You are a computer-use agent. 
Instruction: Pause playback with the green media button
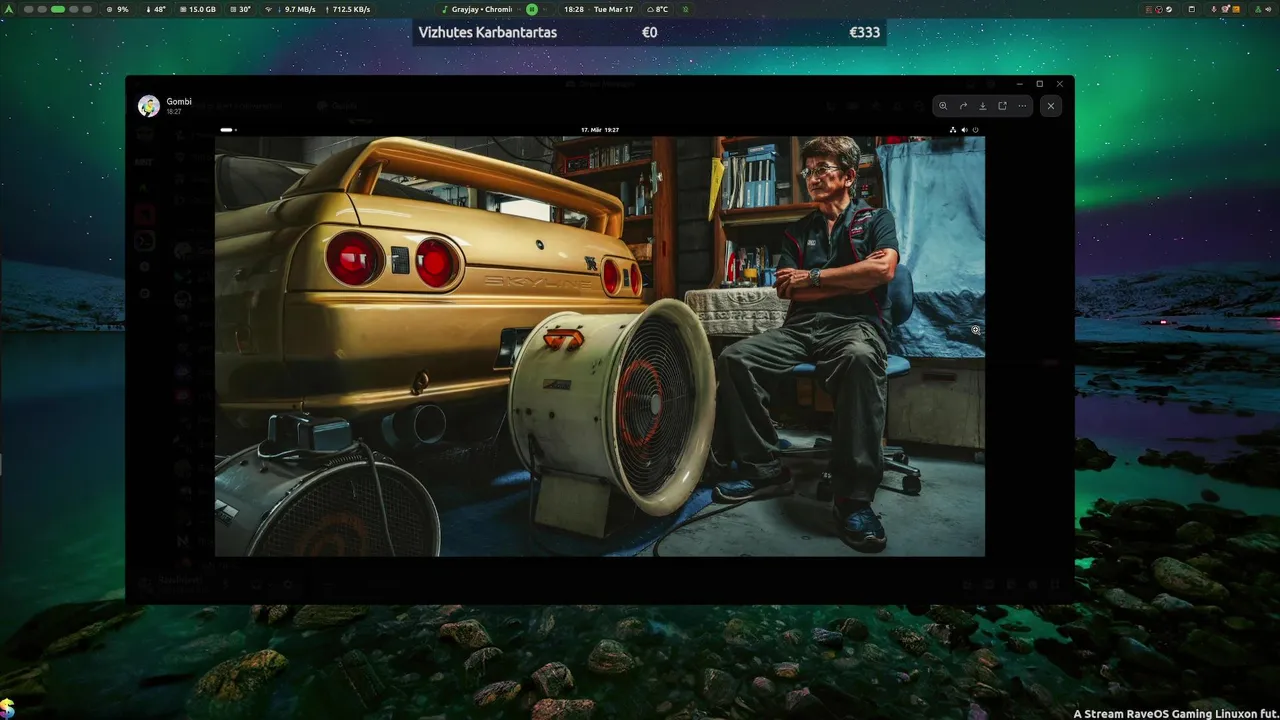pyautogui.click(x=532, y=9)
